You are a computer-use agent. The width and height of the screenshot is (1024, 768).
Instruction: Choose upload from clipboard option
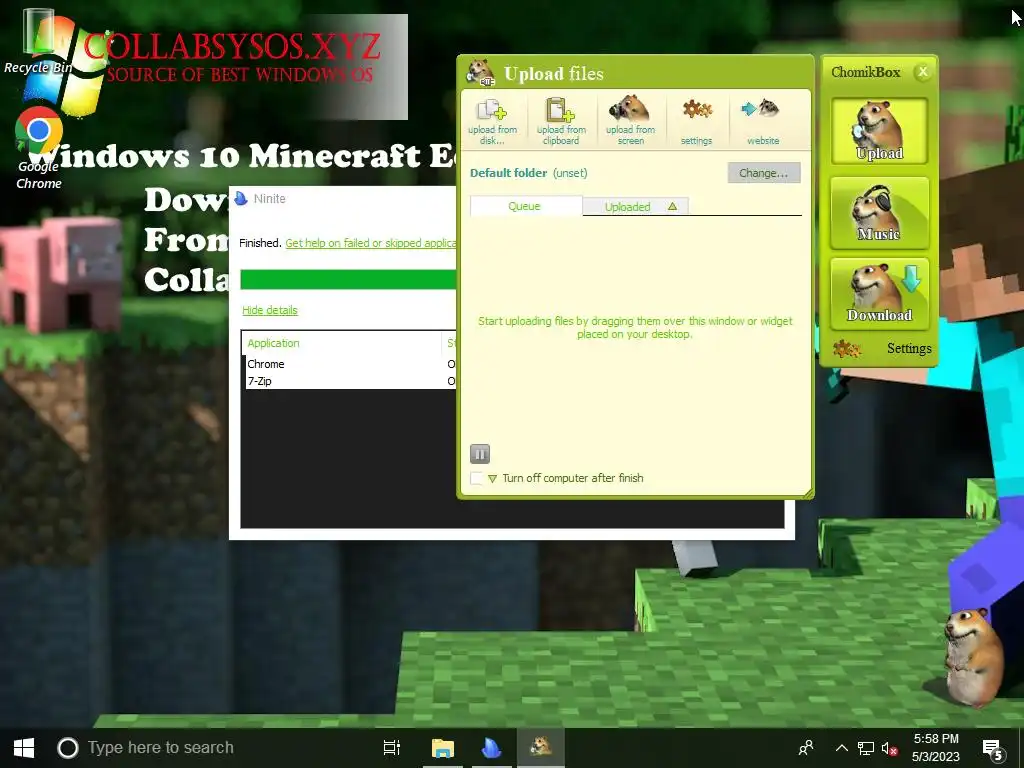[x=561, y=121]
